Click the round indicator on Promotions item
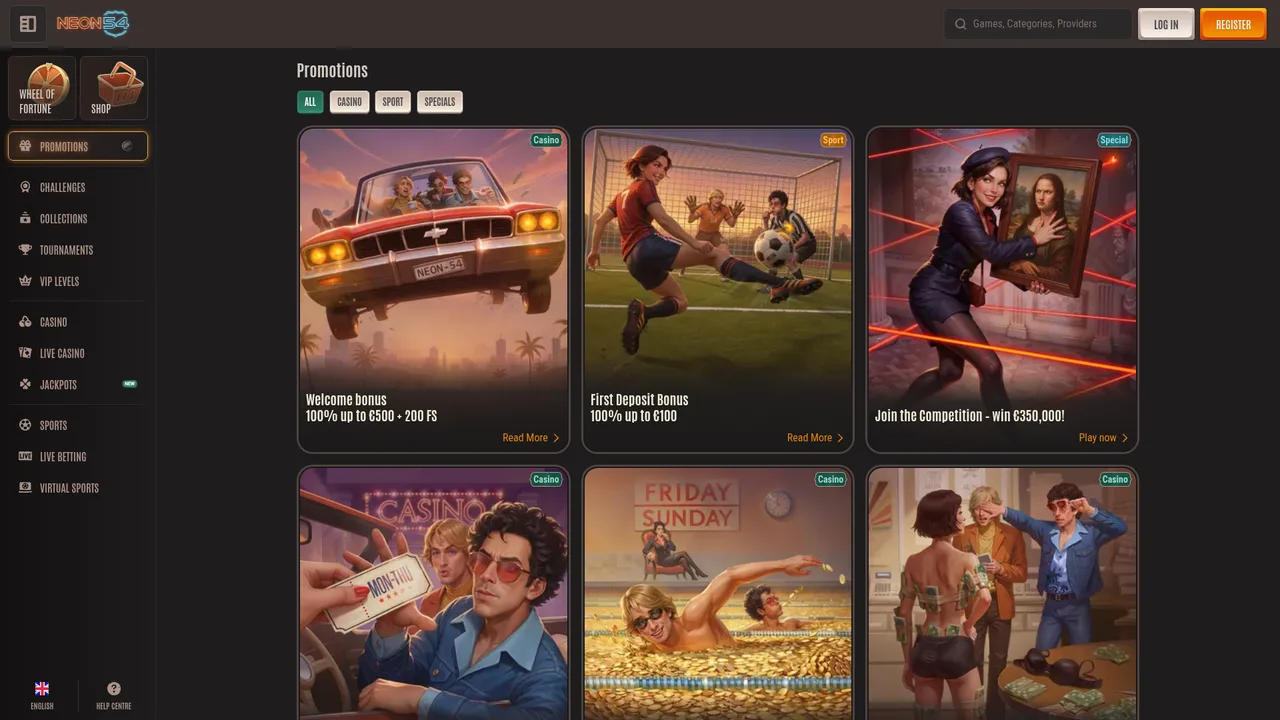1280x720 pixels. point(127,146)
